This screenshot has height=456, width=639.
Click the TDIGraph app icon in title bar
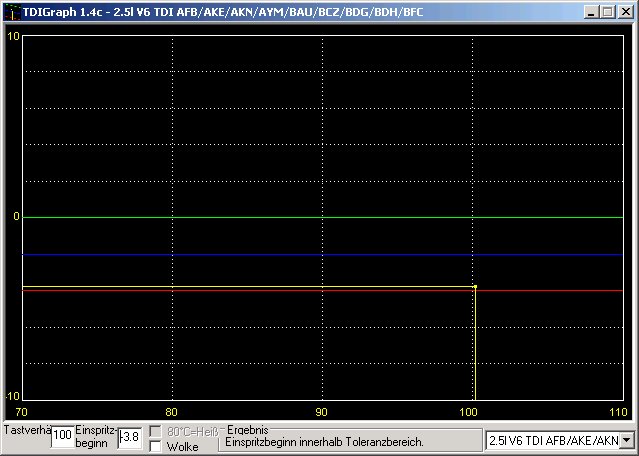[x=13, y=12]
